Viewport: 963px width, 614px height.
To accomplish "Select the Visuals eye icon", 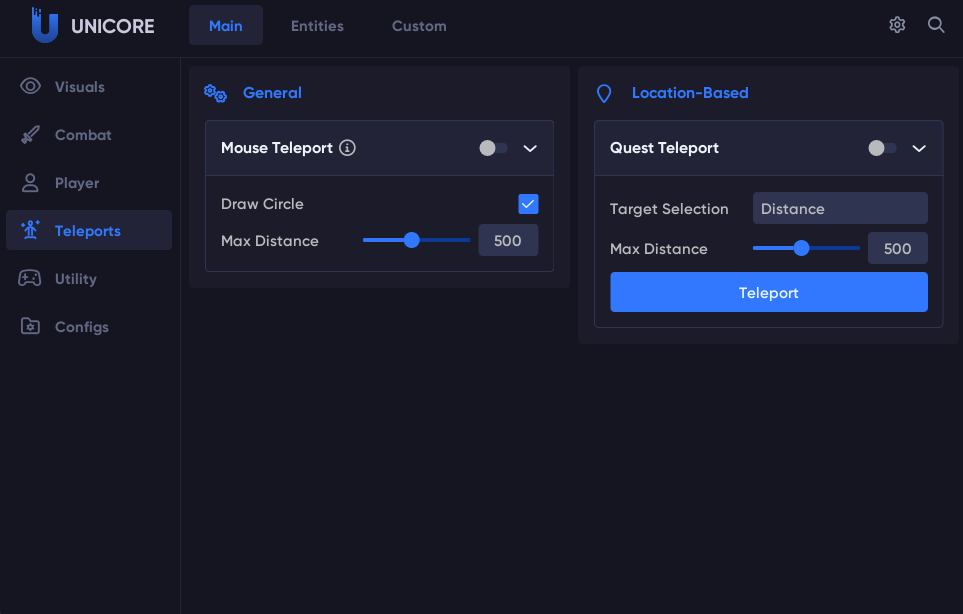I will (x=30, y=86).
